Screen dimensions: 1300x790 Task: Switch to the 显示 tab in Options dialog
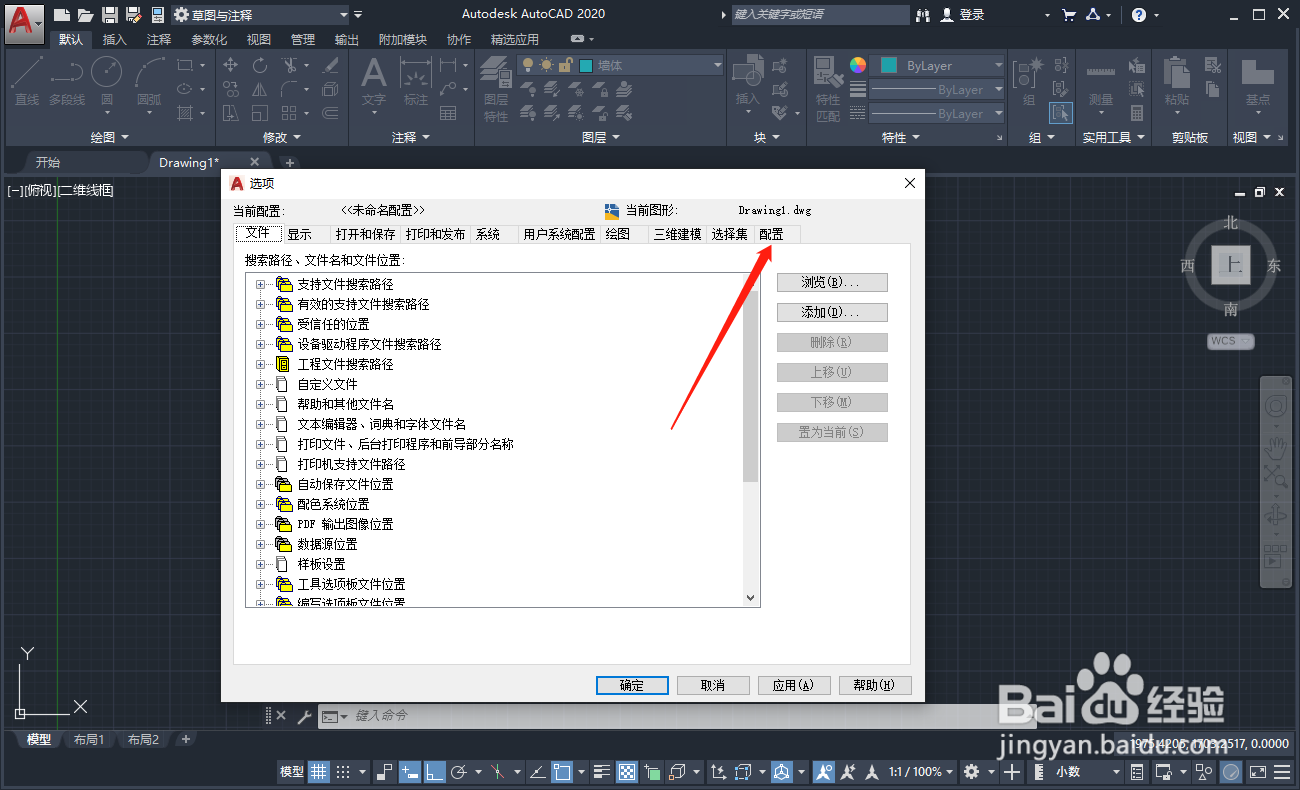click(x=299, y=234)
